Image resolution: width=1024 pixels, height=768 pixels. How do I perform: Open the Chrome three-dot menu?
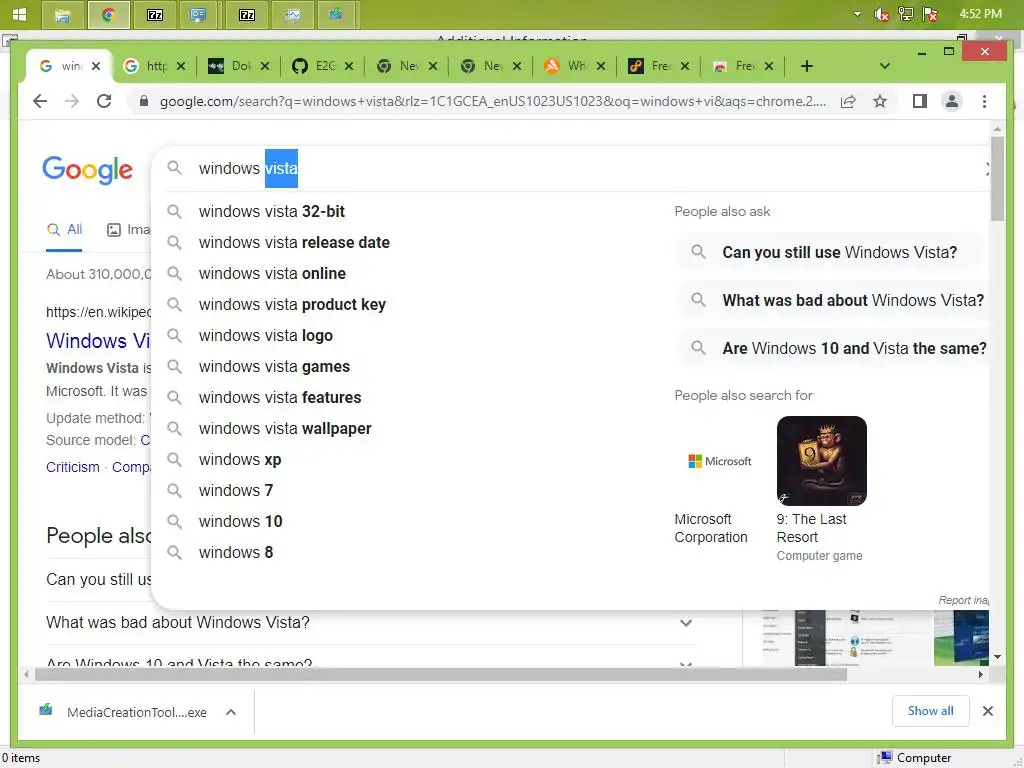click(x=984, y=101)
